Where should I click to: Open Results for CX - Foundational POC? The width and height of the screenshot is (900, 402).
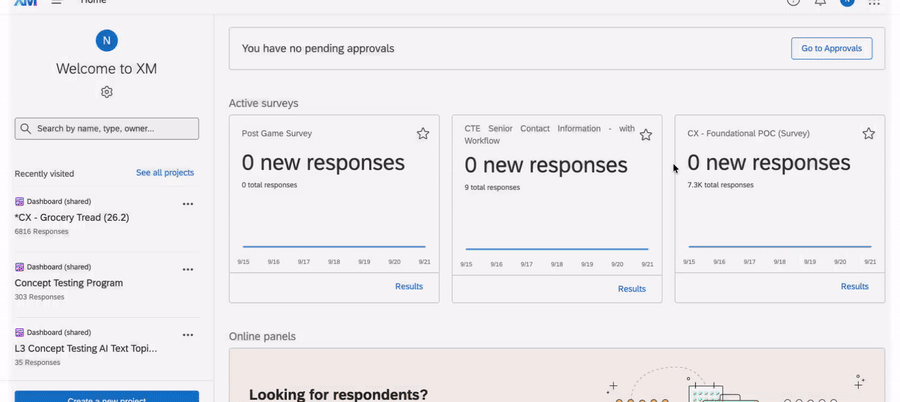(x=855, y=287)
